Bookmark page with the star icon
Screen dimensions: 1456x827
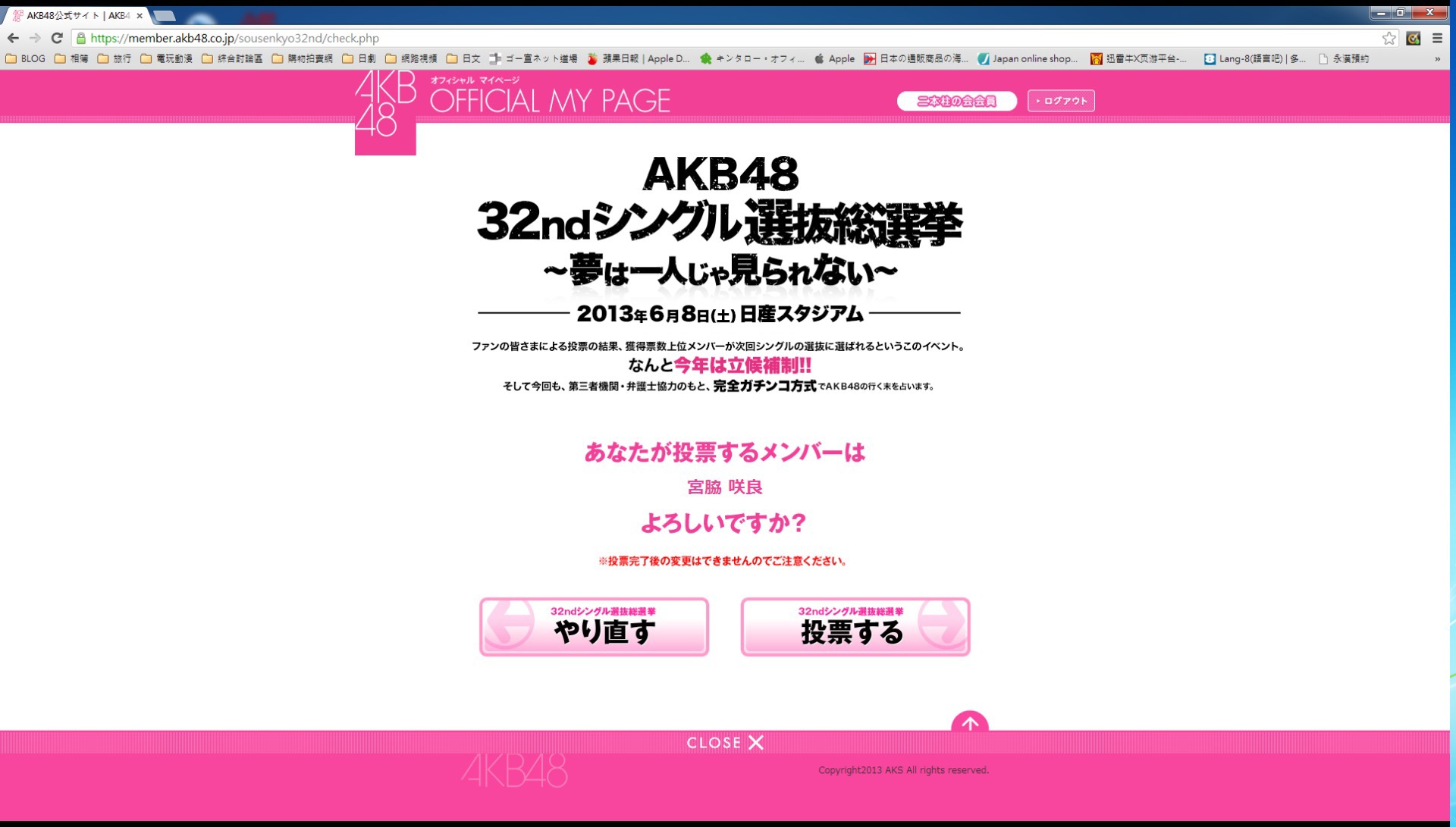click(x=1389, y=38)
